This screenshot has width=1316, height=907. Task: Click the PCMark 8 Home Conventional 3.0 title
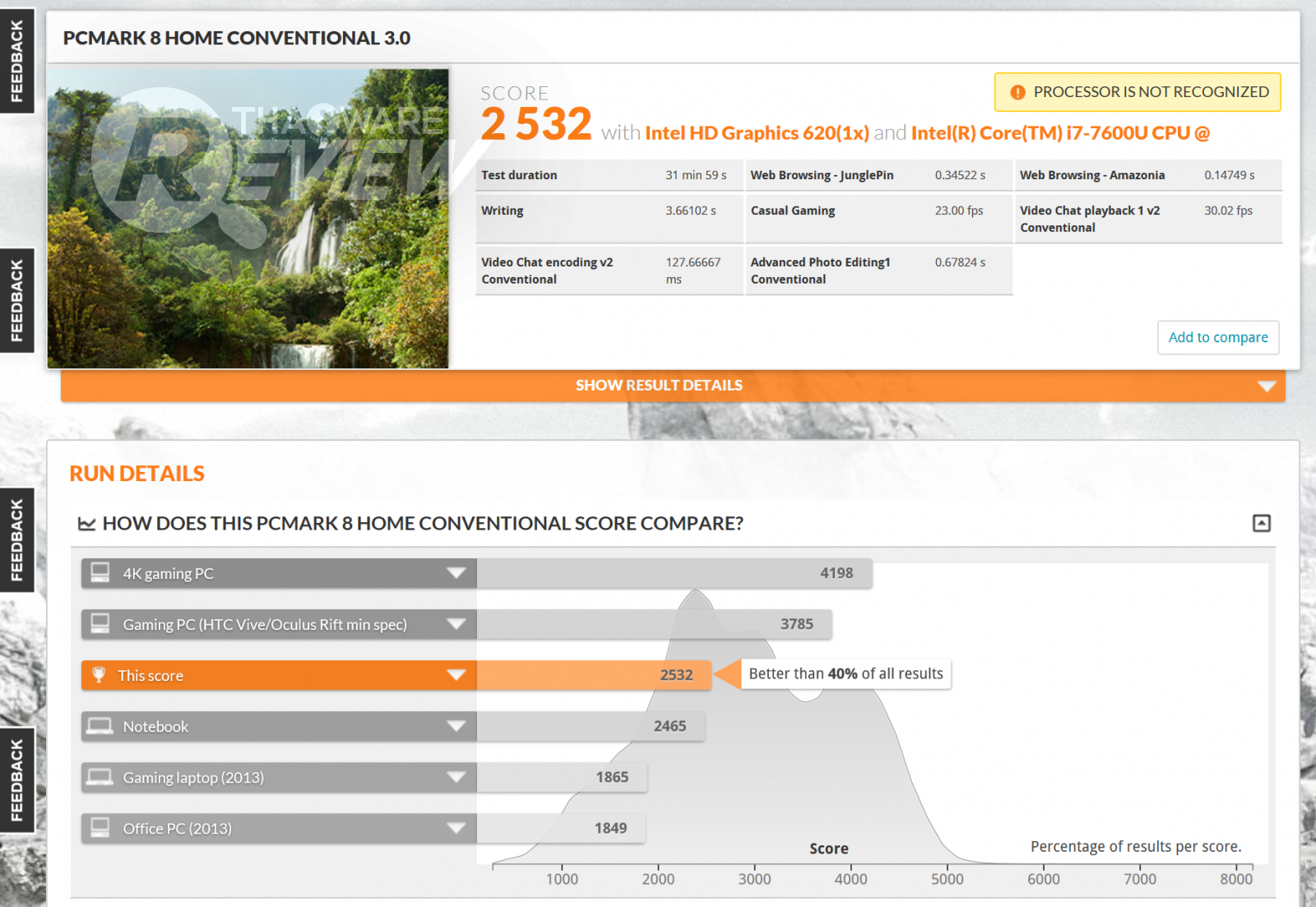pos(237,38)
